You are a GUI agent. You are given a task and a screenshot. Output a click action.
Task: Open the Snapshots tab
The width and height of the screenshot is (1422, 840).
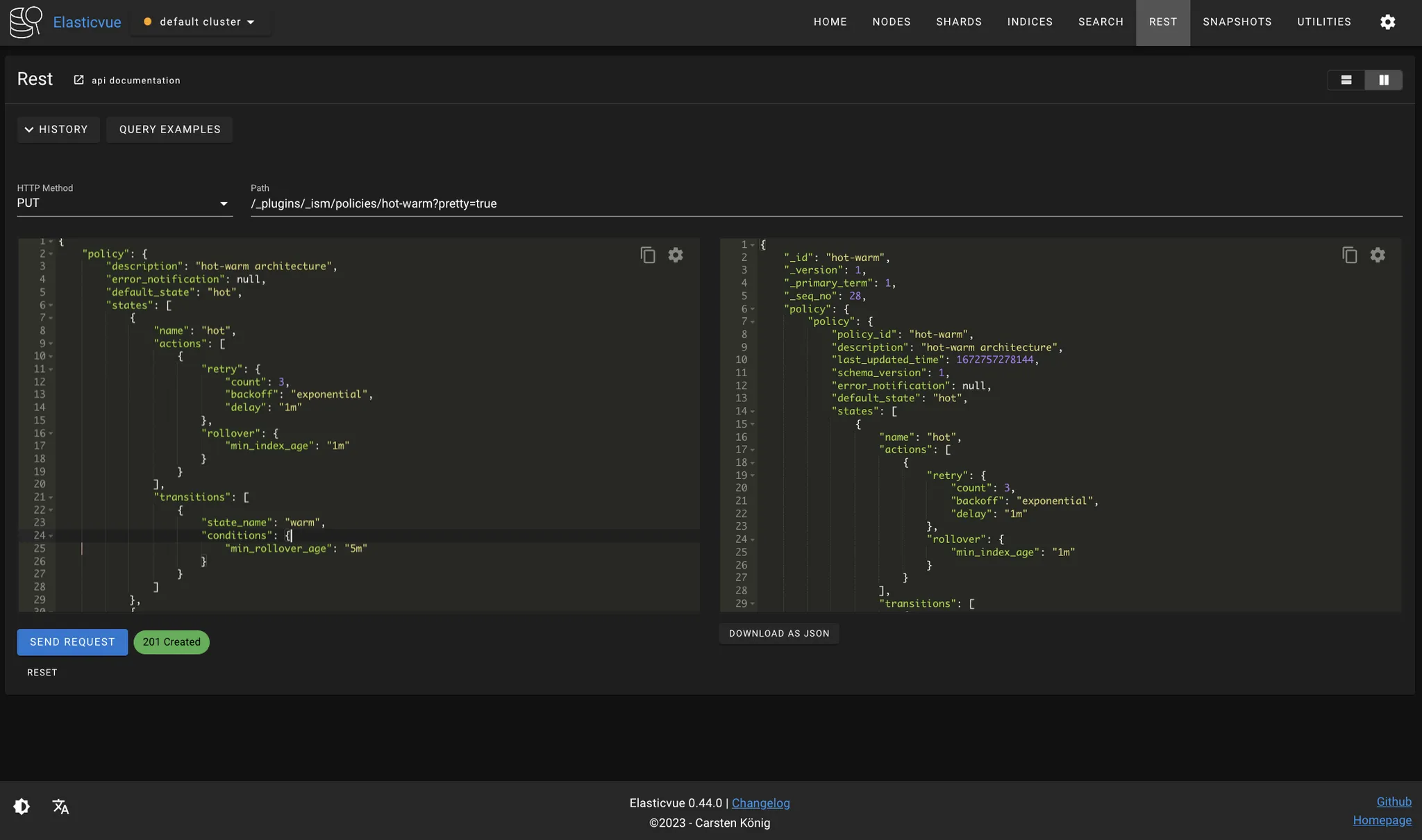(1237, 22)
